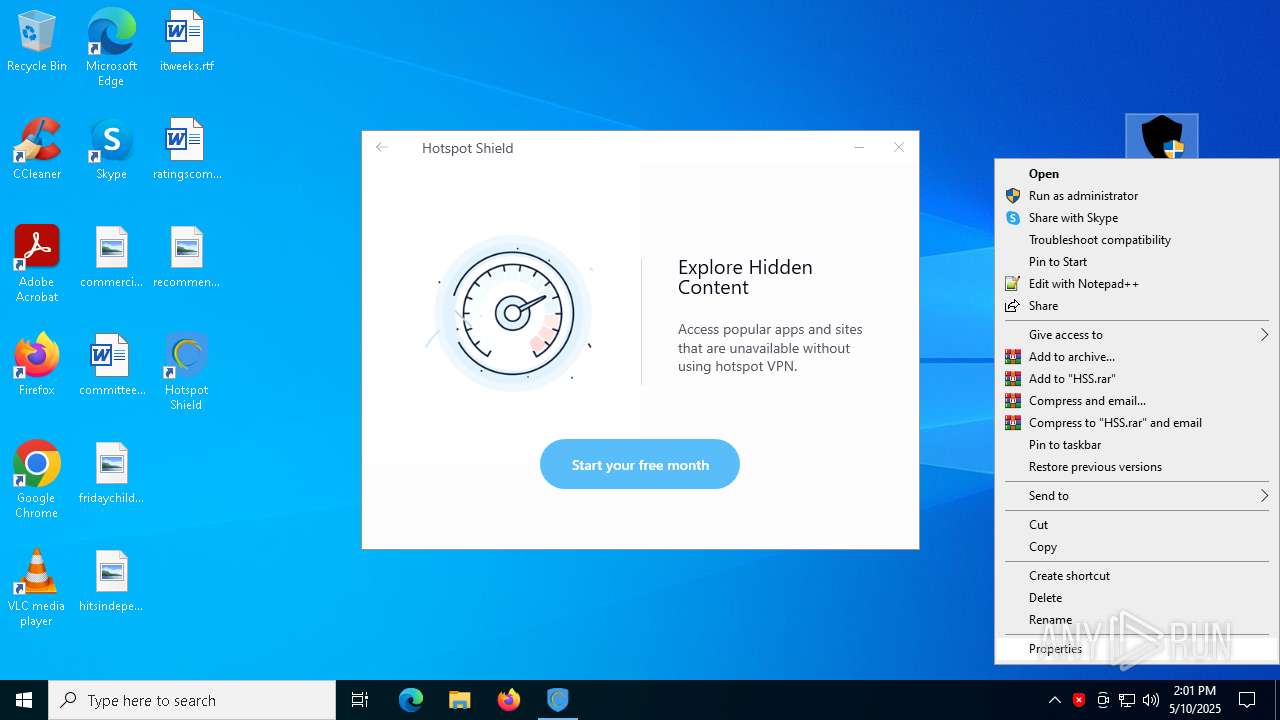This screenshot has height=720, width=1280.
Task: Select the Firefox desktop shortcut
Action: [x=37, y=366]
